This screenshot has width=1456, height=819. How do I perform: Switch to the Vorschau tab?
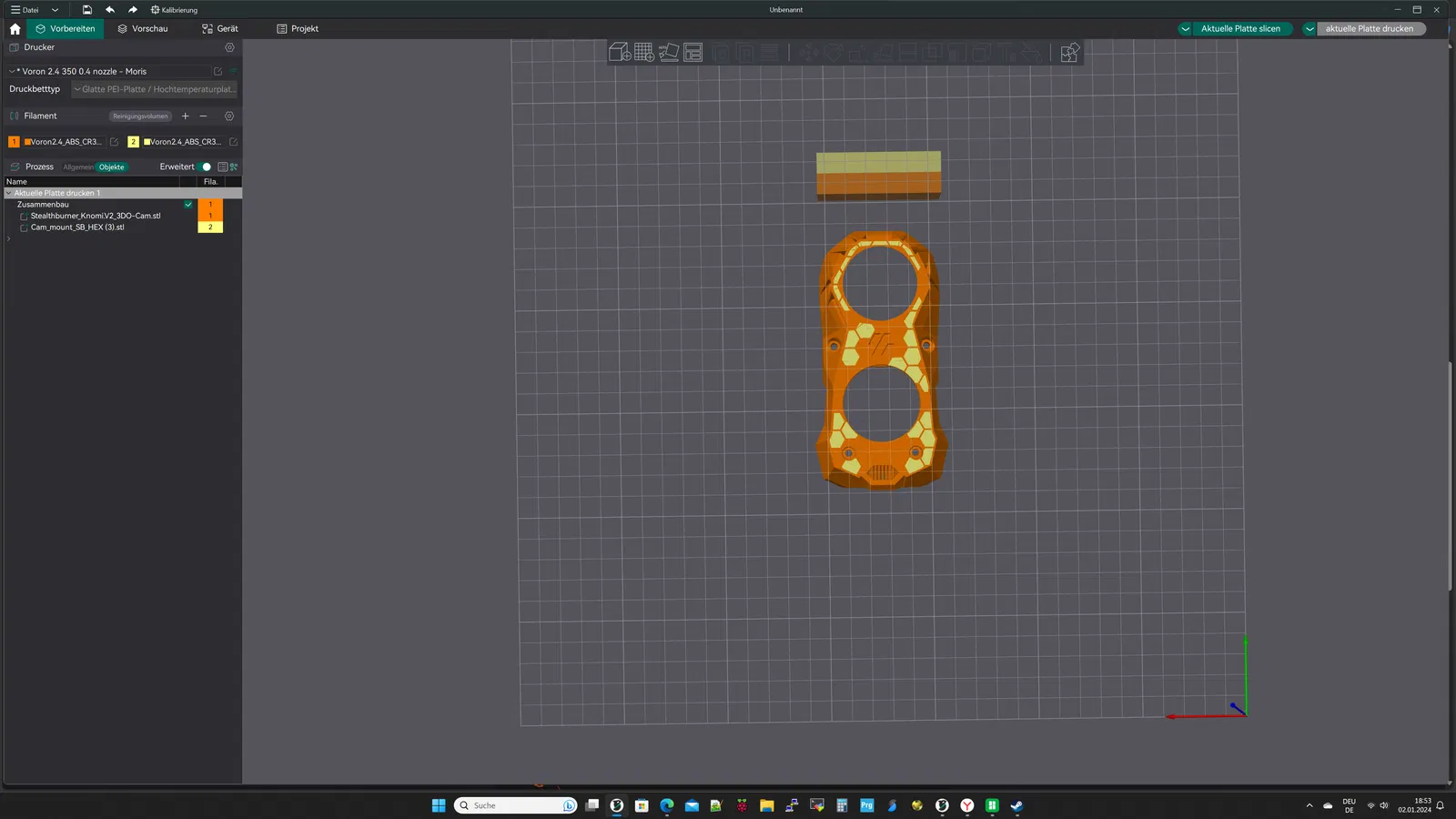(x=143, y=29)
